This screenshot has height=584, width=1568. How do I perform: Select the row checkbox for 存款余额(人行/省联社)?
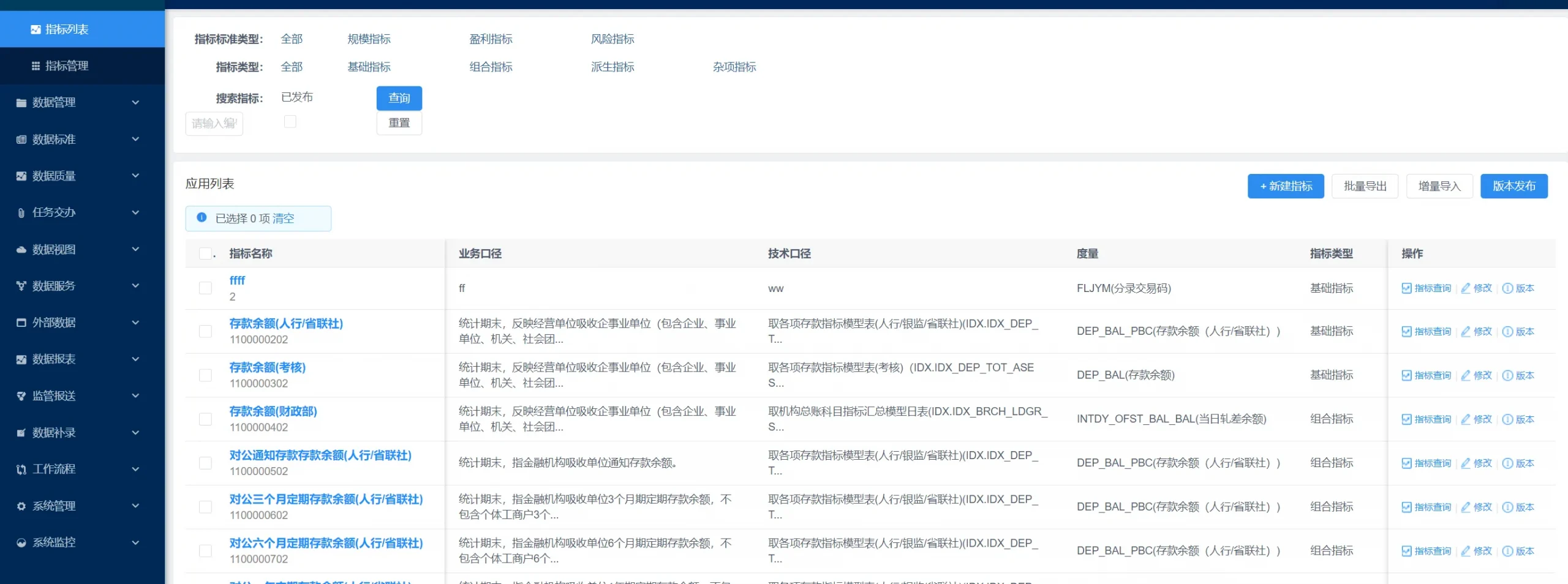point(205,331)
